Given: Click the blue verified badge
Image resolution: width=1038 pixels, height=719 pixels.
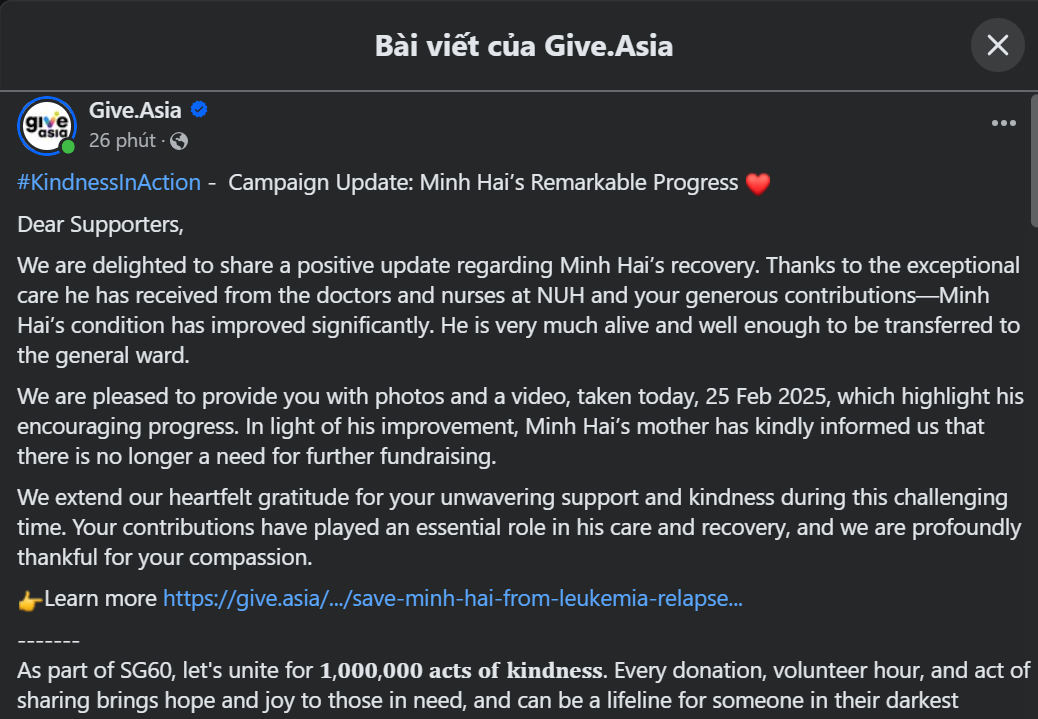Looking at the screenshot, I should click(199, 109).
